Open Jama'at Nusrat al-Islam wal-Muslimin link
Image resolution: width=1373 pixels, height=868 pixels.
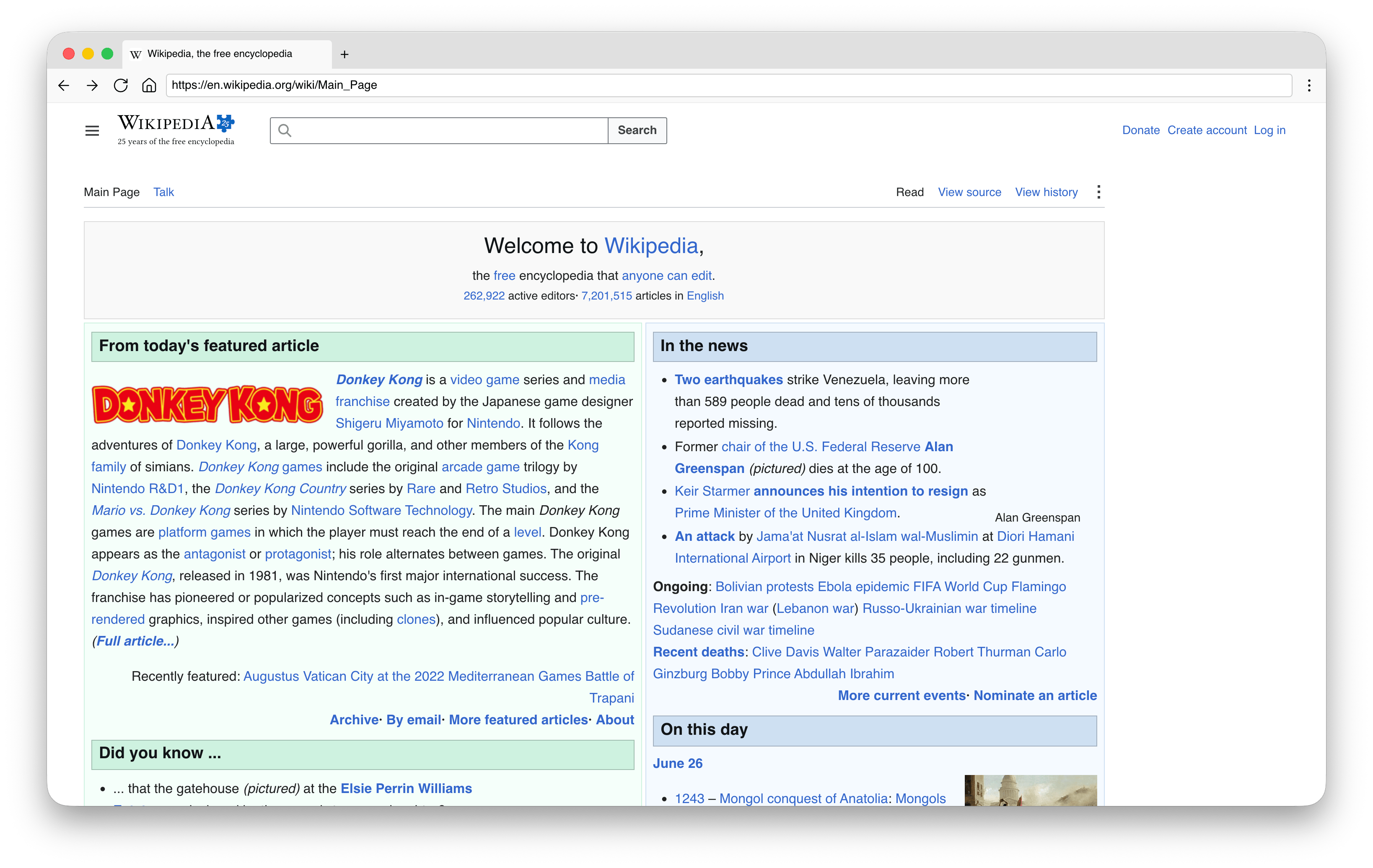867,537
